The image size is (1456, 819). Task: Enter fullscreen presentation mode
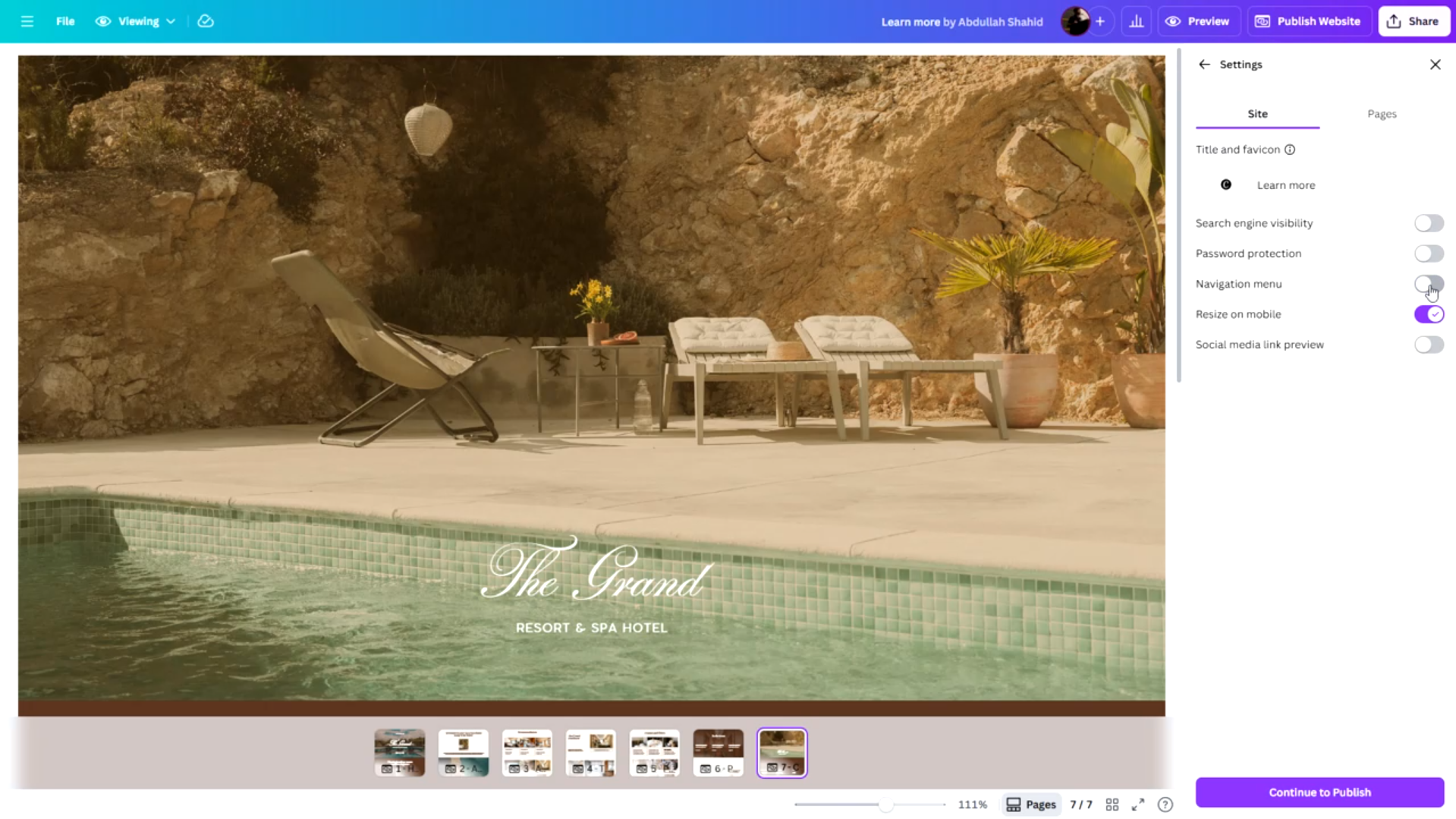pos(1137,805)
